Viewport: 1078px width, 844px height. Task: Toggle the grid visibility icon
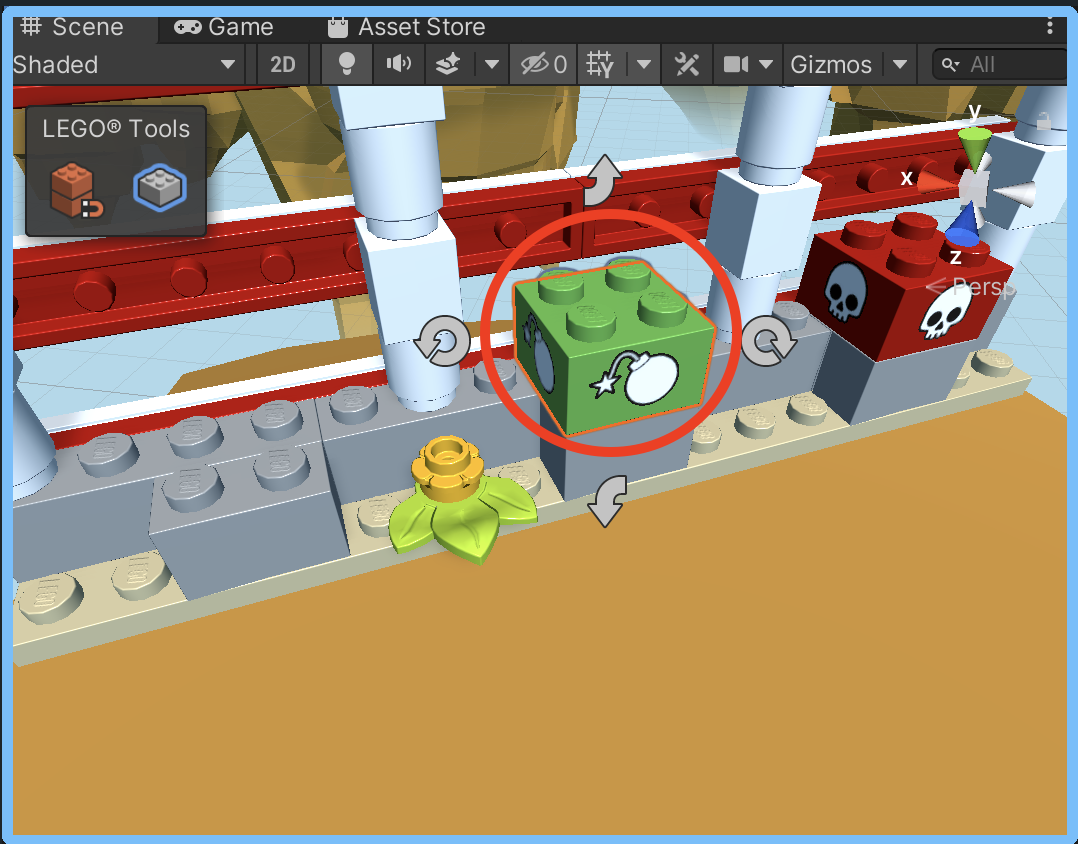(600, 65)
